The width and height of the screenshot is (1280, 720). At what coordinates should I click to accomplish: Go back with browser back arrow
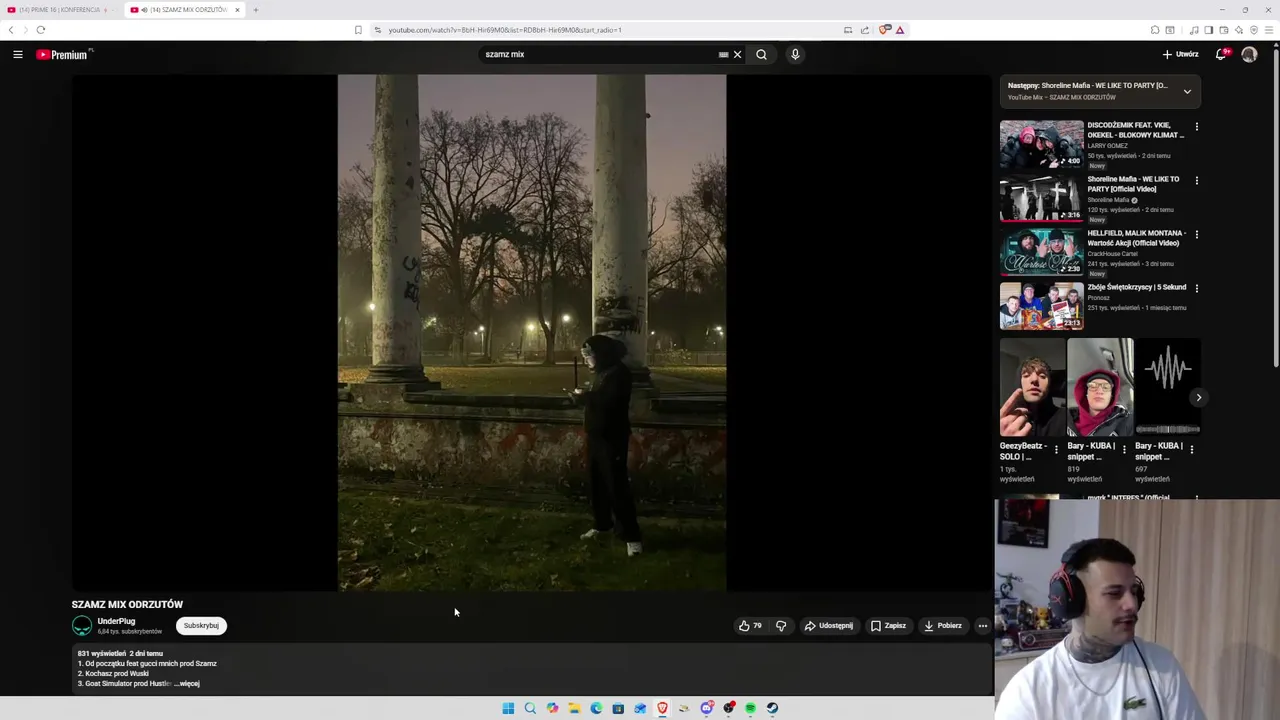(x=11, y=30)
